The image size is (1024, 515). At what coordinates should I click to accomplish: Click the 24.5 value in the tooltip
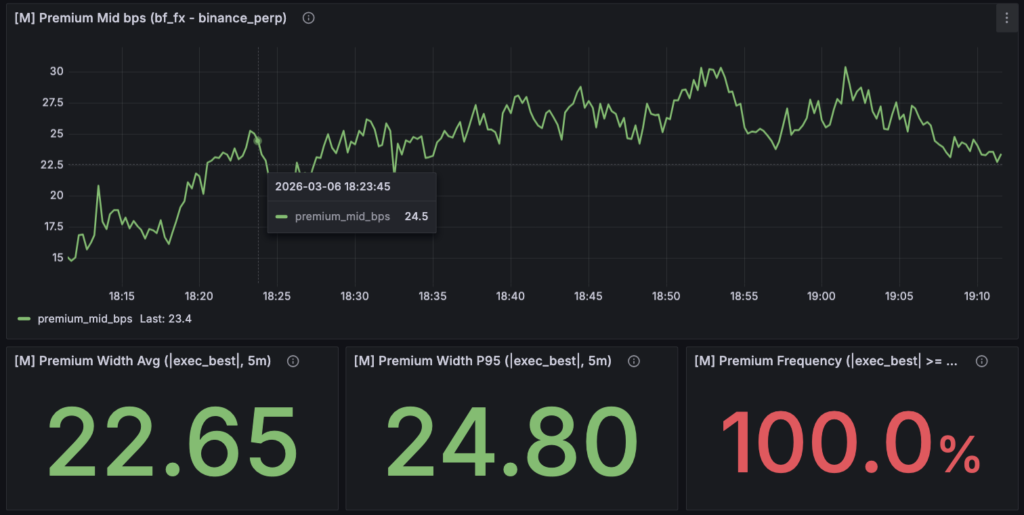(x=417, y=216)
